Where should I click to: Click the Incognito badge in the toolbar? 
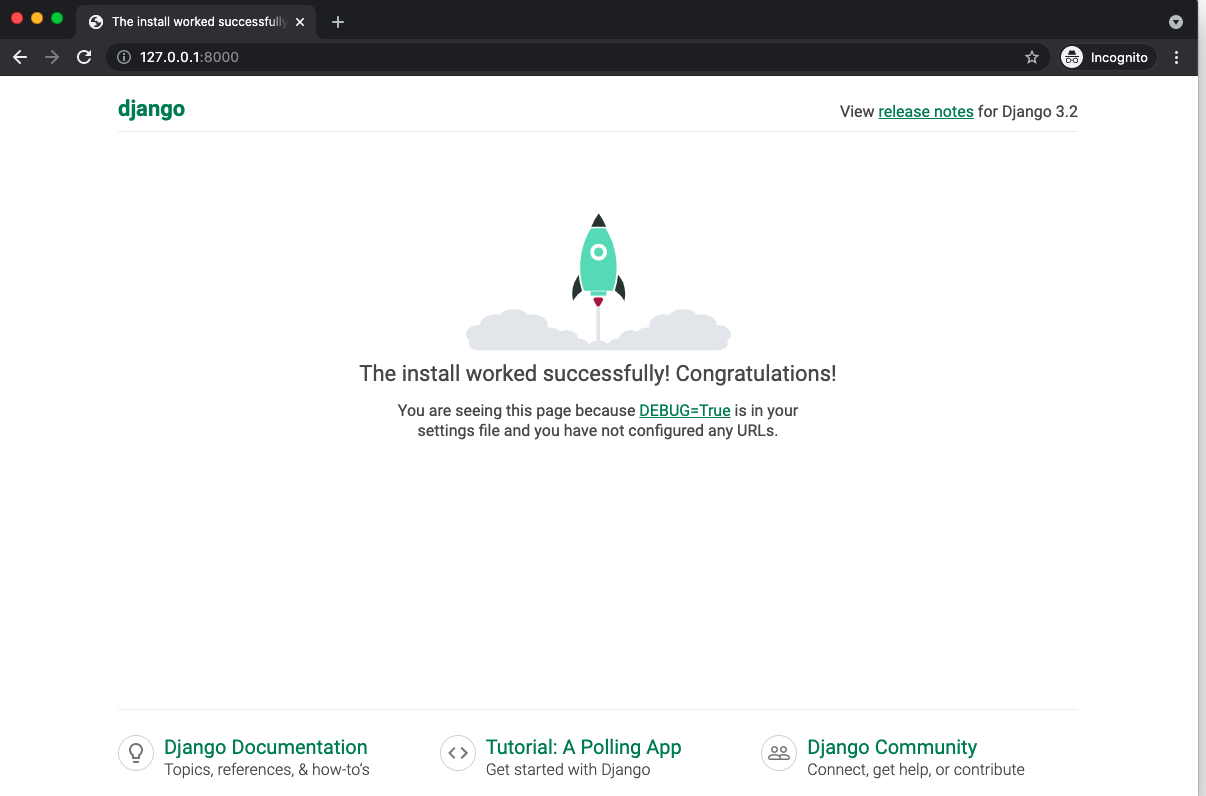1106,57
